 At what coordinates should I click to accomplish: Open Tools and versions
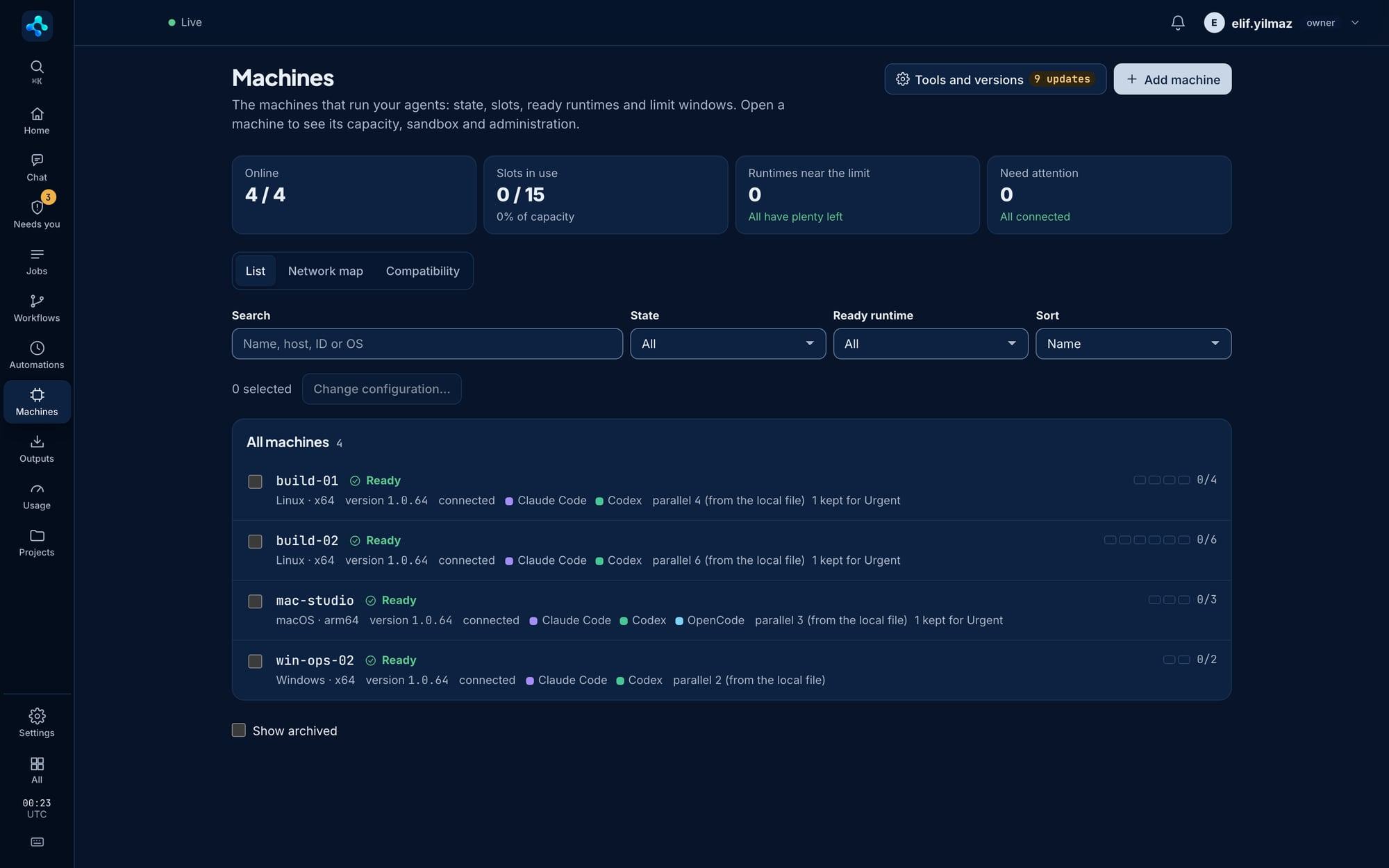click(x=995, y=79)
